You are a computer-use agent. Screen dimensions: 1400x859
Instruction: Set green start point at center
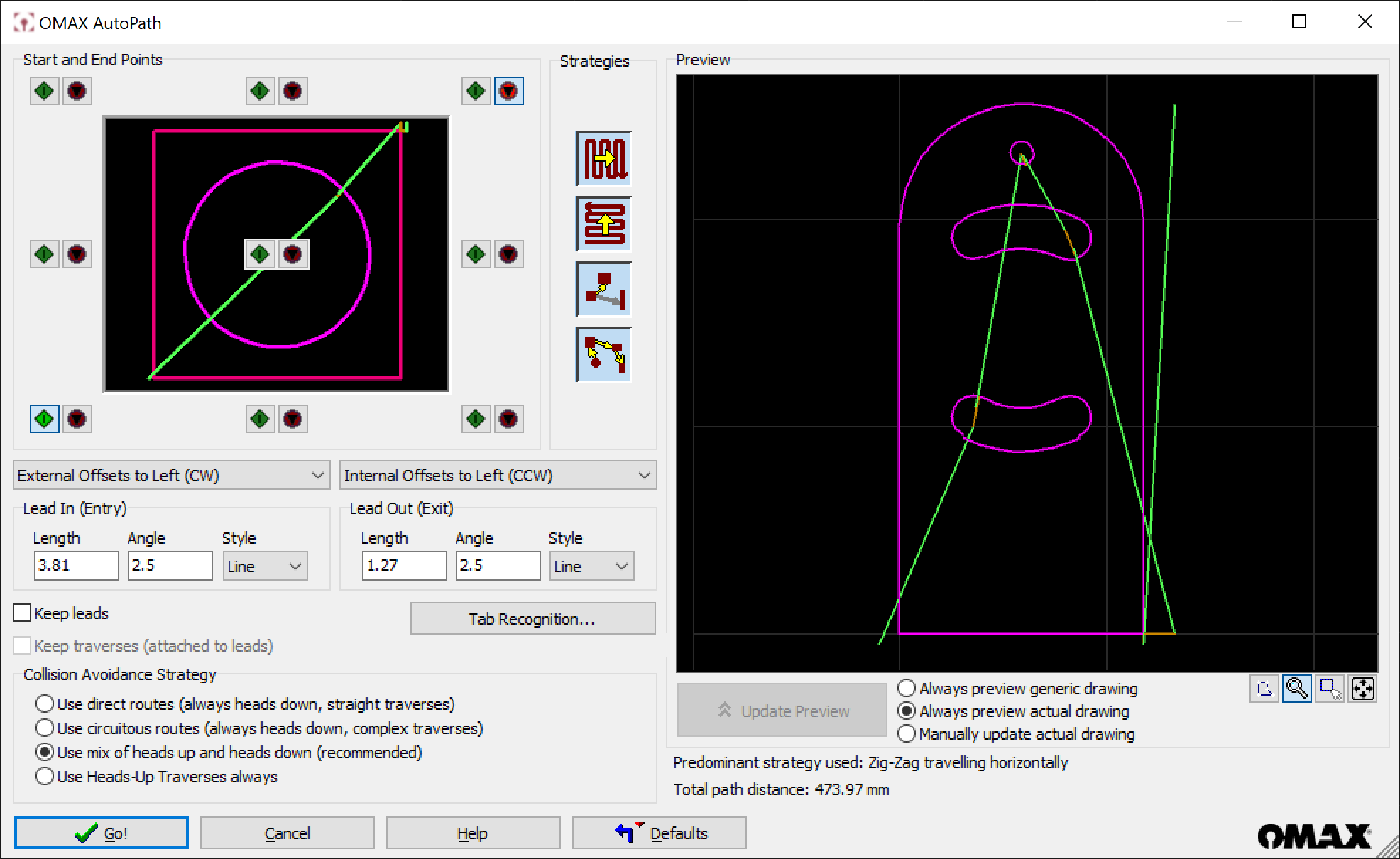pos(261,254)
